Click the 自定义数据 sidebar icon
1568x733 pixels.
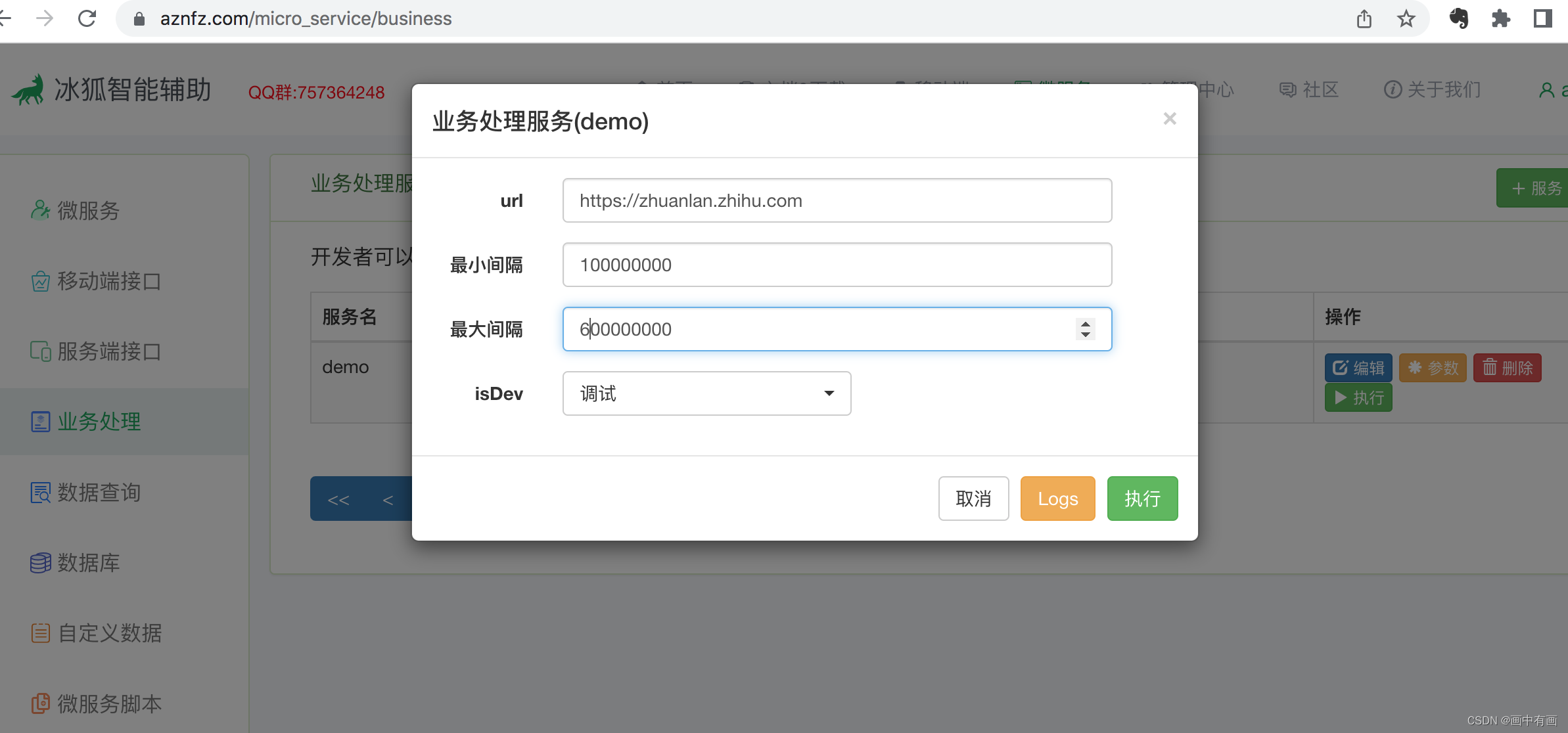pos(40,633)
